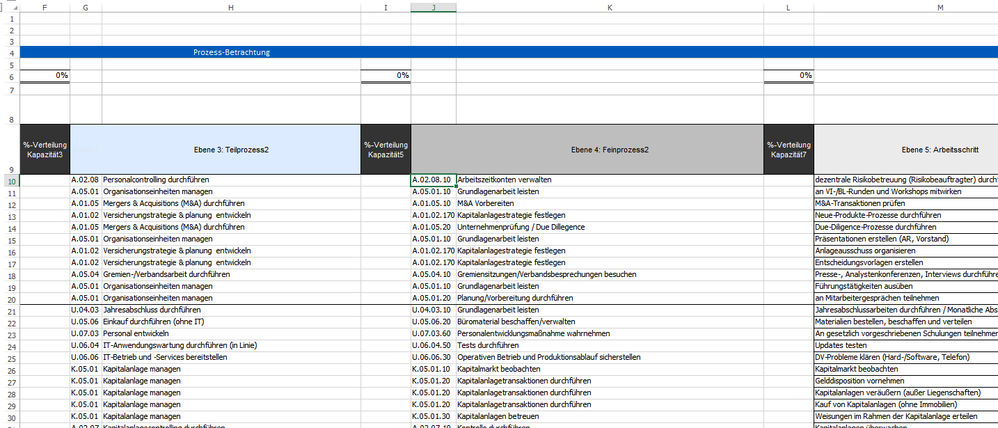Select the Ebene 3: Teilprozess2 header cell
Image resolution: width=998 pixels, height=428 pixels.
tap(231, 149)
